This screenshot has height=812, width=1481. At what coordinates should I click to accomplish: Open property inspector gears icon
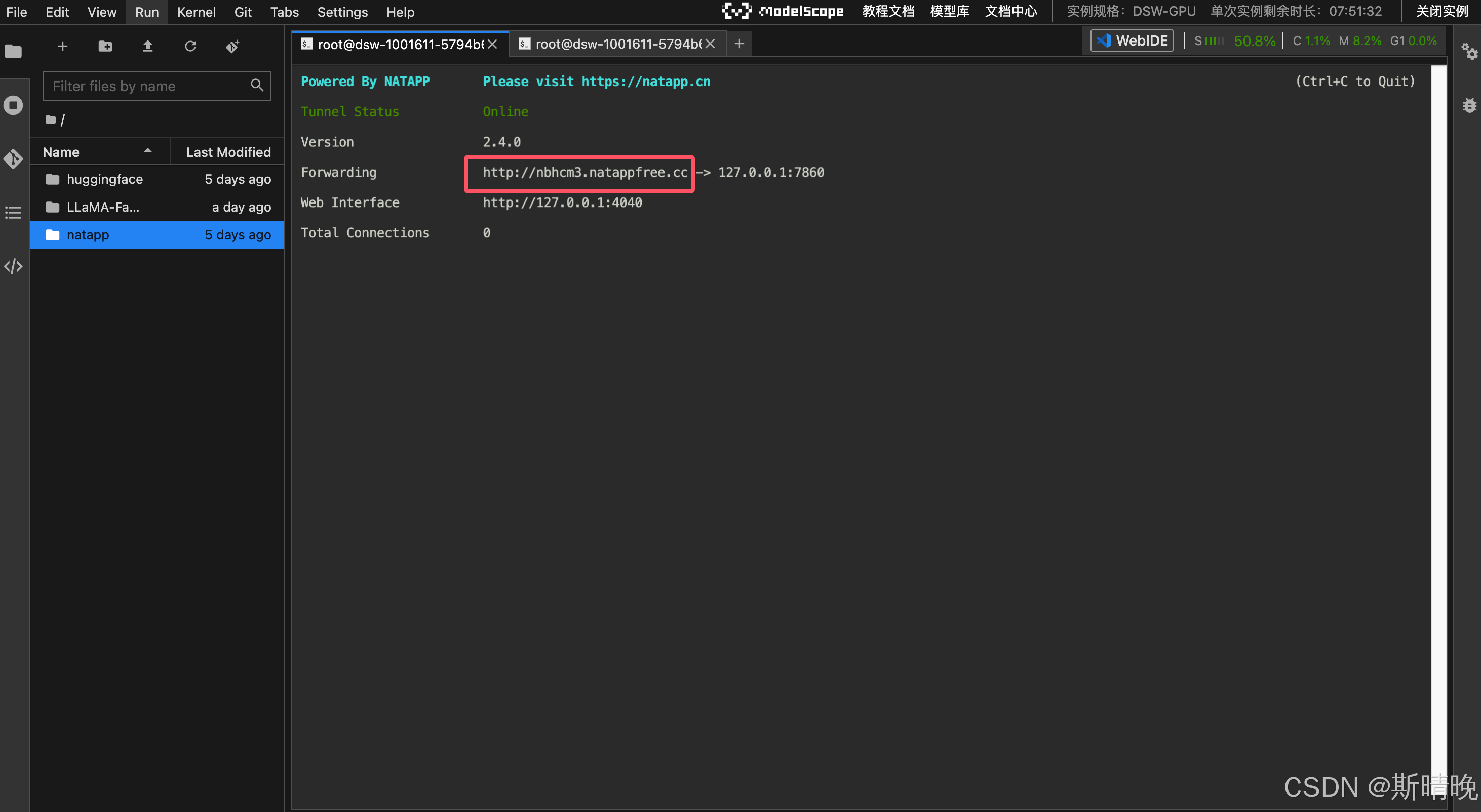pyautogui.click(x=1469, y=52)
